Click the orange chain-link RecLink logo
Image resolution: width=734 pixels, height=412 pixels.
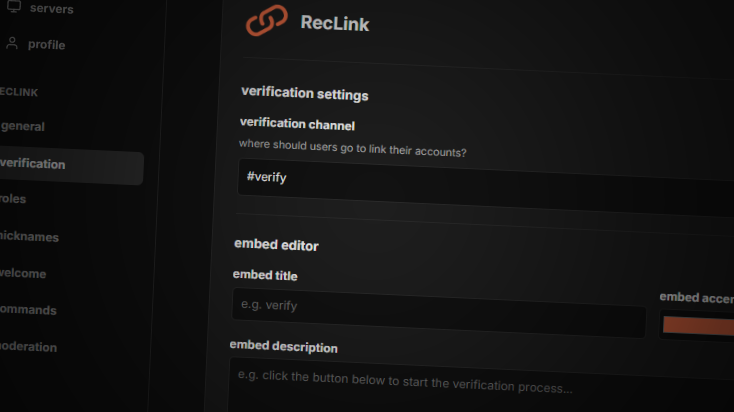(x=267, y=20)
